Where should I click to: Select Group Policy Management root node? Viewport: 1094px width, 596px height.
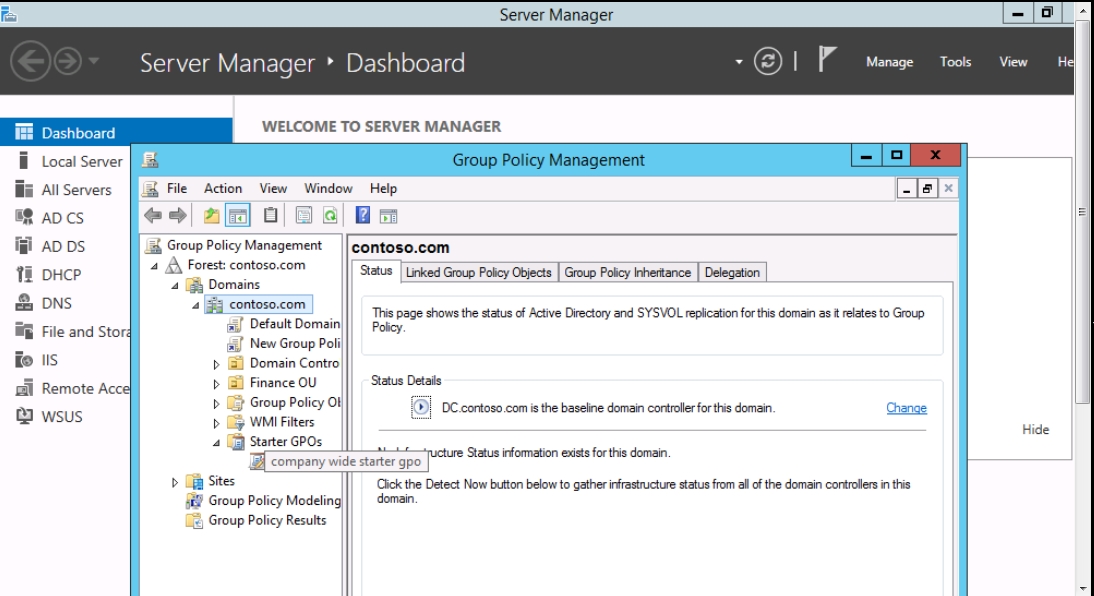click(x=244, y=245)
